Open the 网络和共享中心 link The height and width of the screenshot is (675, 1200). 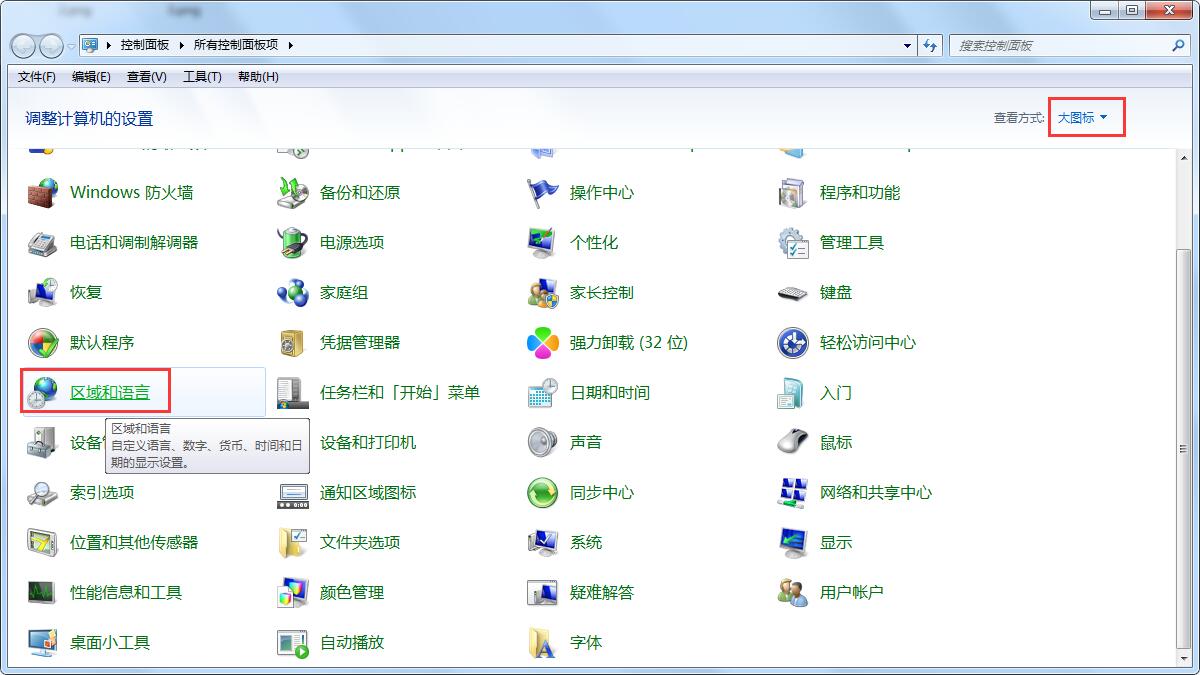(x=875, y=493)
